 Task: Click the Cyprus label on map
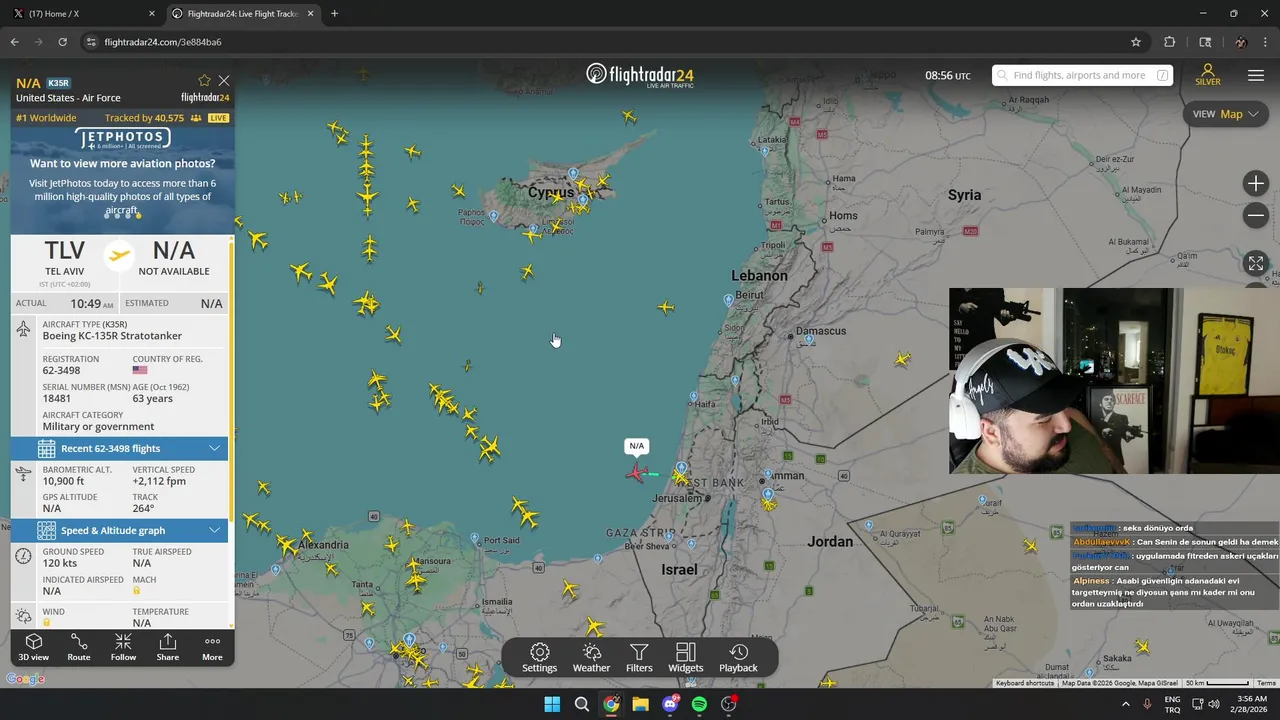(x=551, y=193)
